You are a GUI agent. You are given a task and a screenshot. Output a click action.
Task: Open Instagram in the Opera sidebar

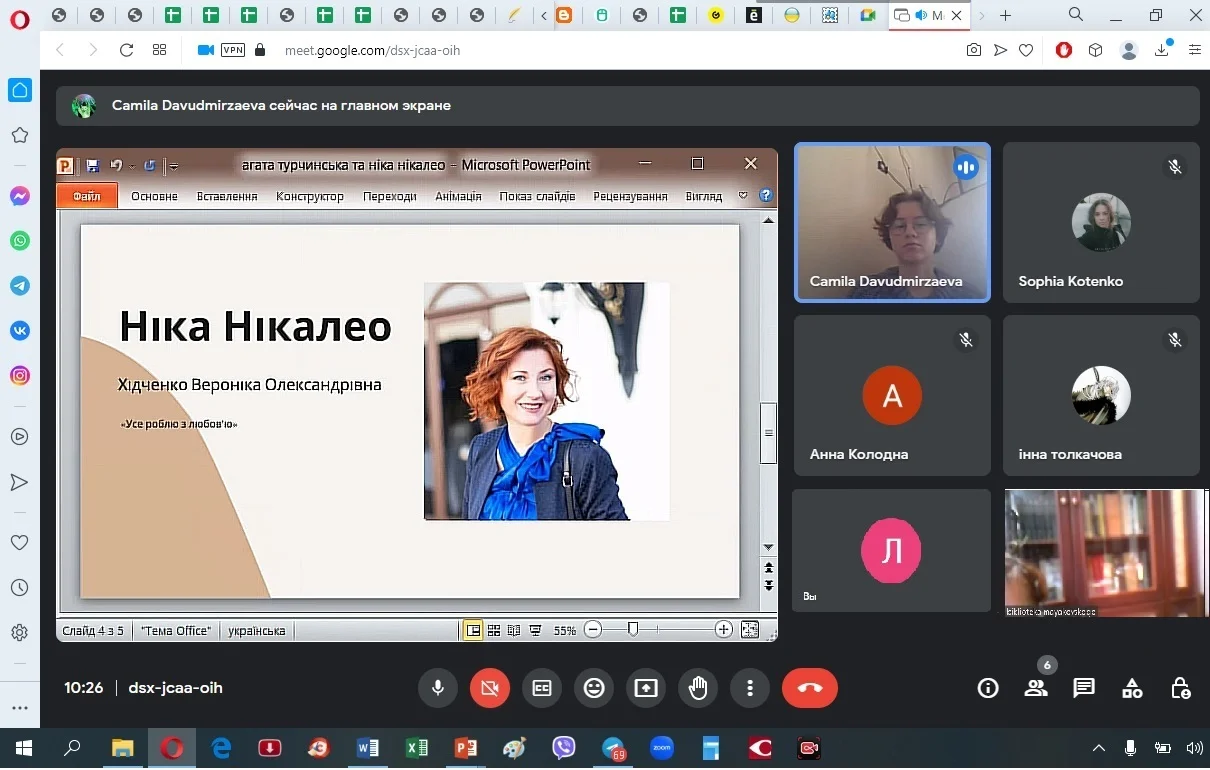click(x=19, y=376)
